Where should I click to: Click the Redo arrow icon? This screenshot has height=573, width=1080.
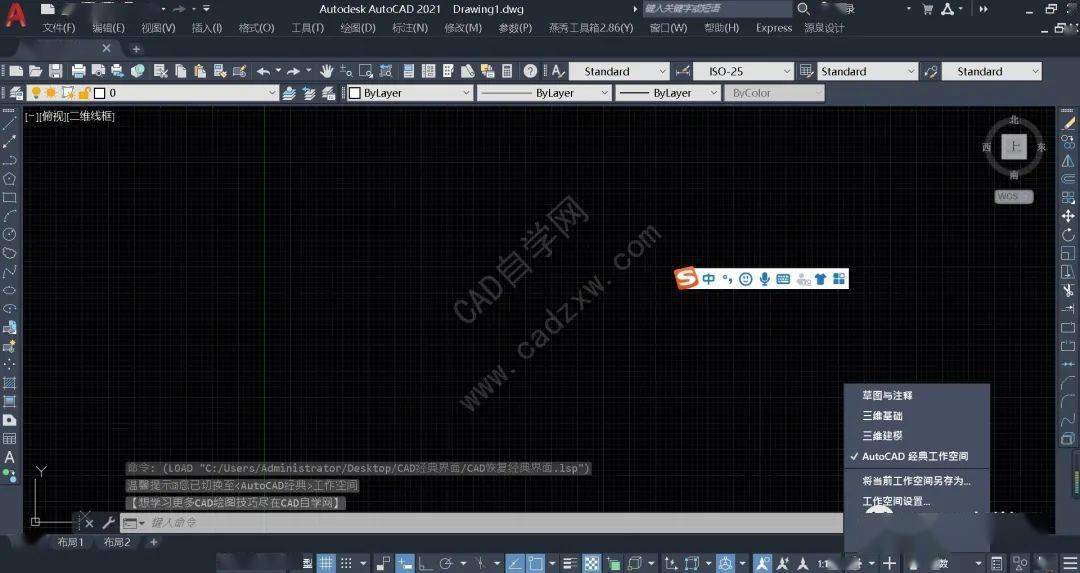point(293,71)
